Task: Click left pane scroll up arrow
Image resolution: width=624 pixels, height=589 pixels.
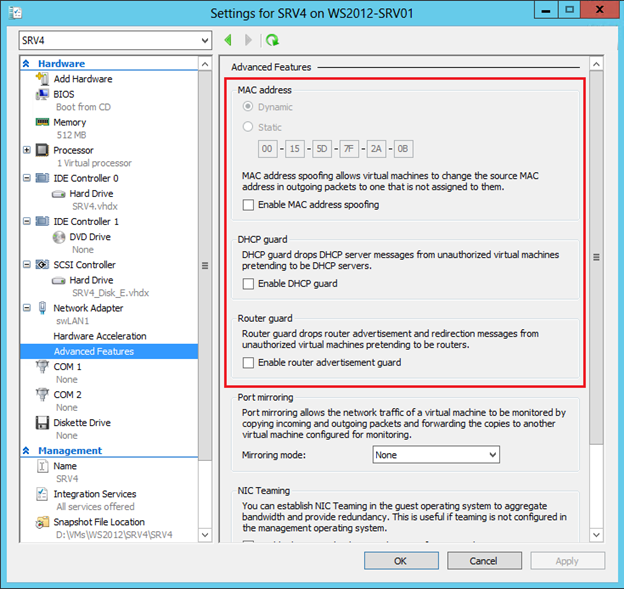Action: coord(205,64)
